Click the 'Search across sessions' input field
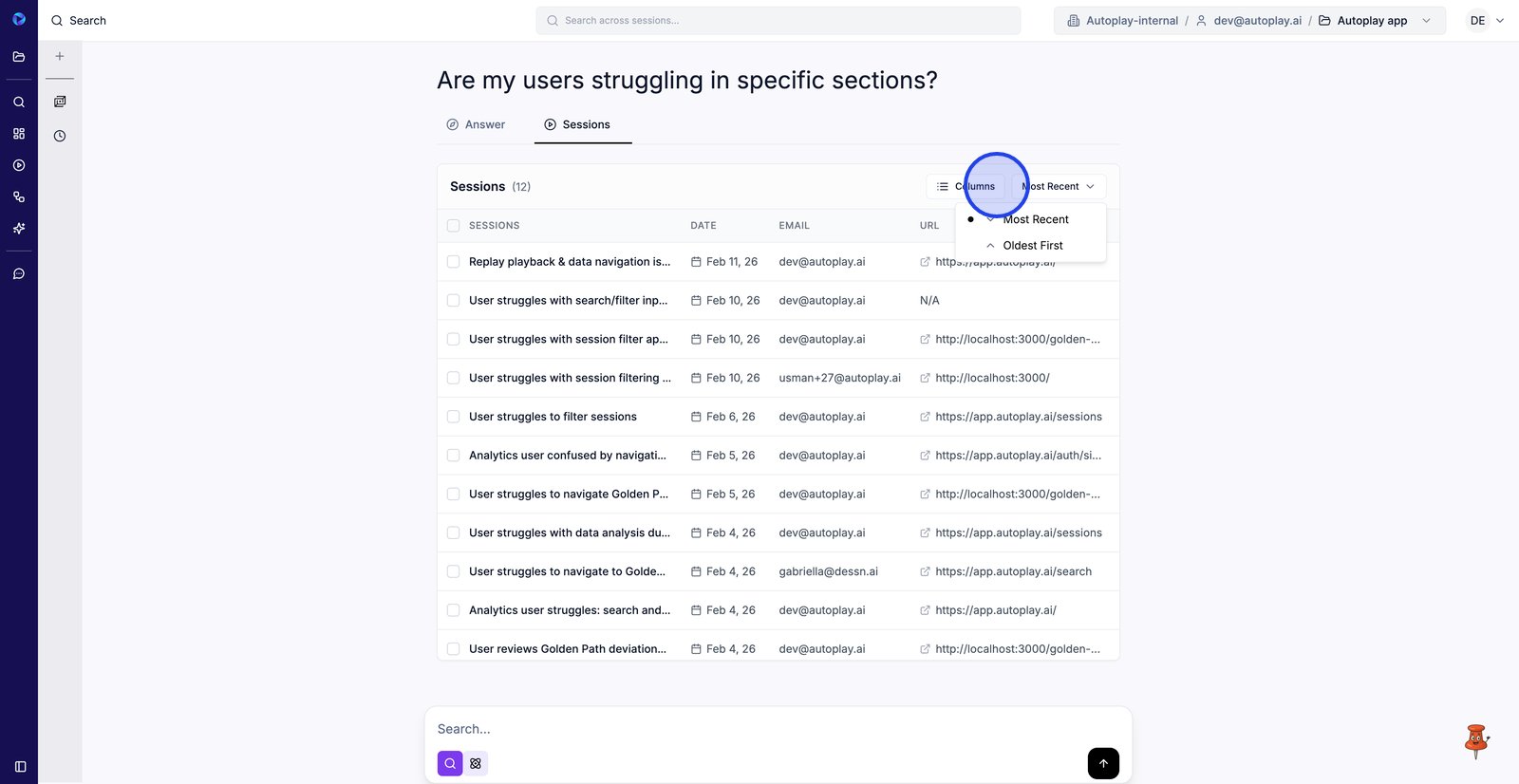Screen dimensions: 1519x784 778,21
